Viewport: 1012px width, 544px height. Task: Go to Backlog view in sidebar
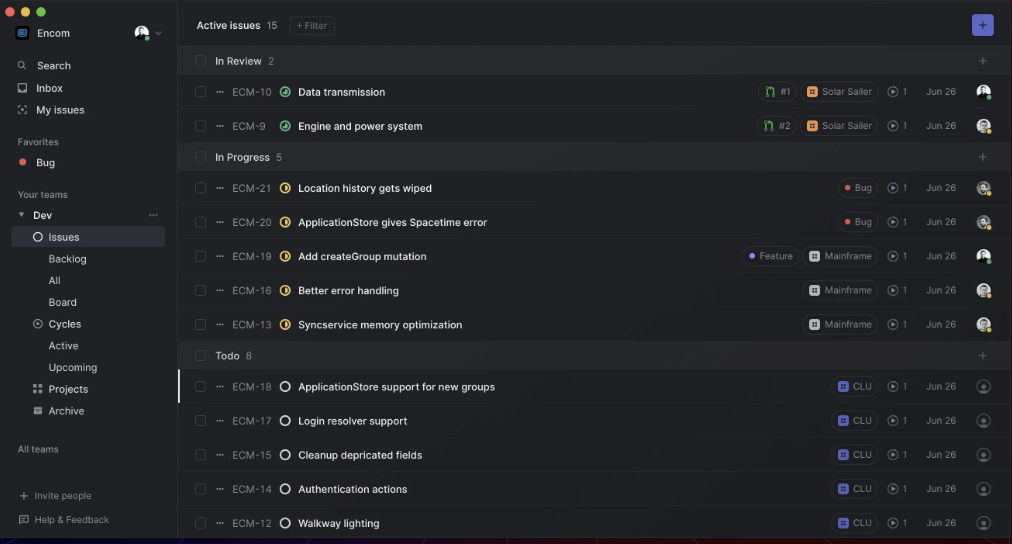(67, 259)
